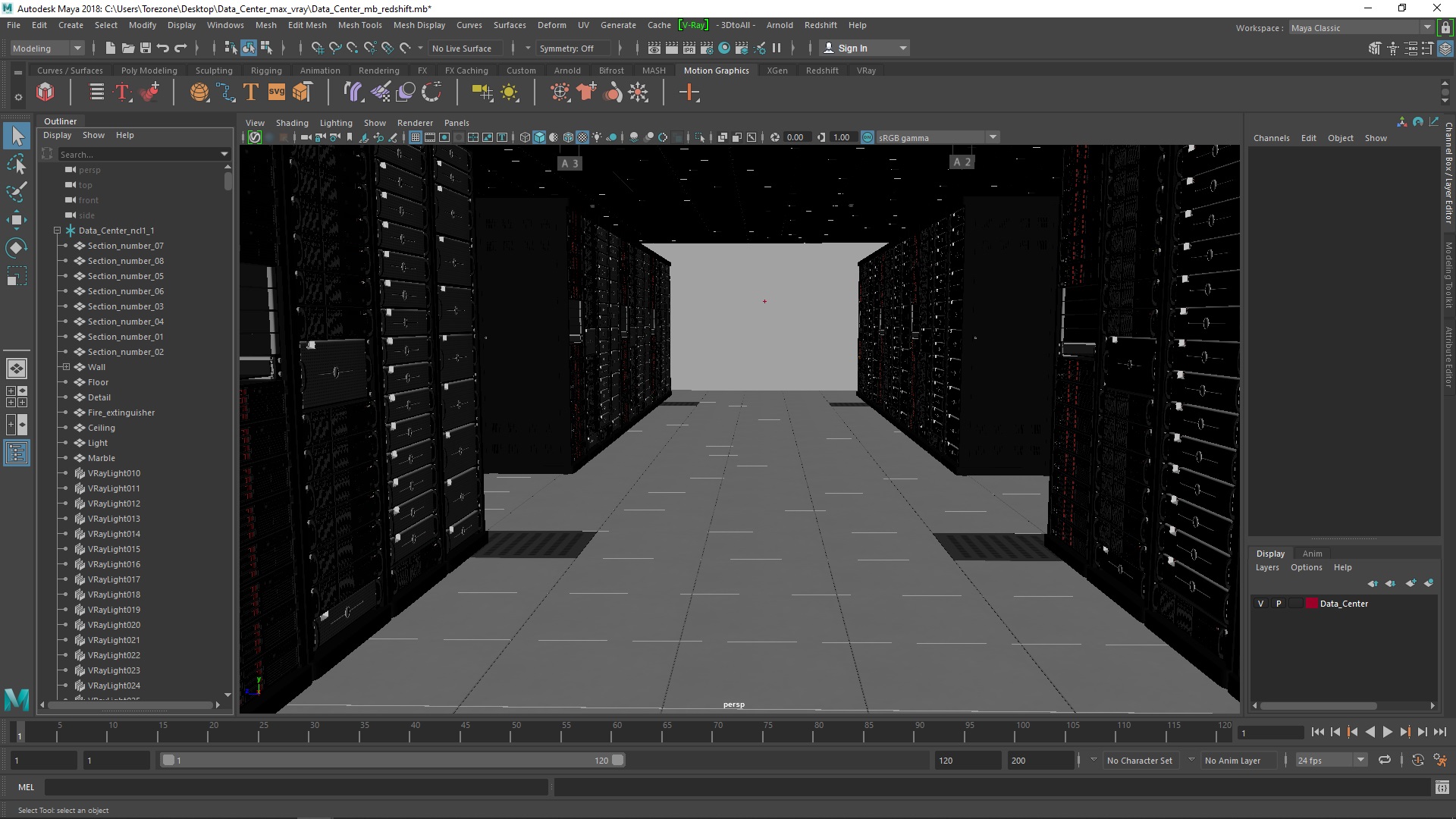Image resolution: width=1456 pixels, height=819 pixels.
Task: Expand the Wall group in Outliner
Action: click(x=66, y=367)
